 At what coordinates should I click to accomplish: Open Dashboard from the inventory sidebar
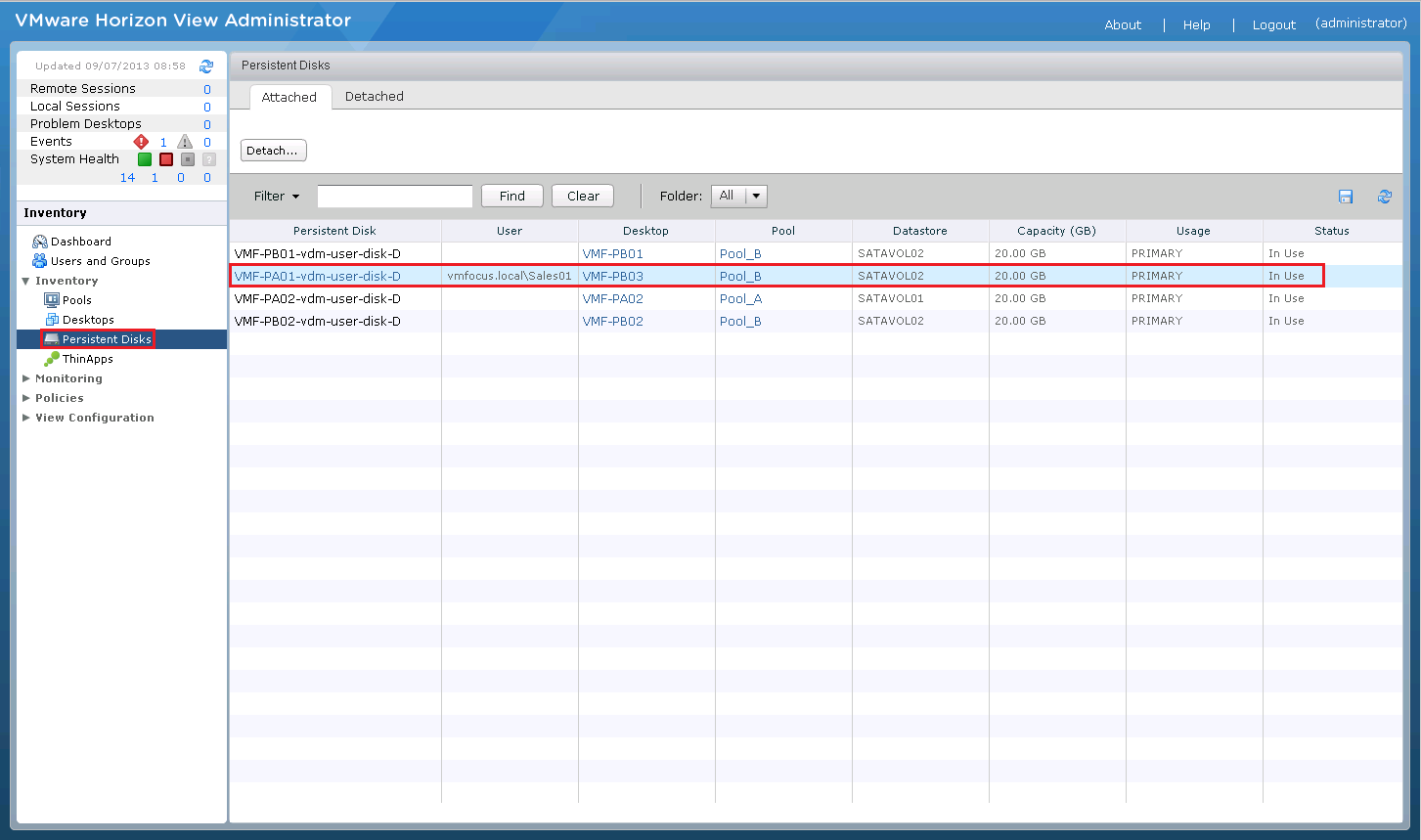[80, 242]
